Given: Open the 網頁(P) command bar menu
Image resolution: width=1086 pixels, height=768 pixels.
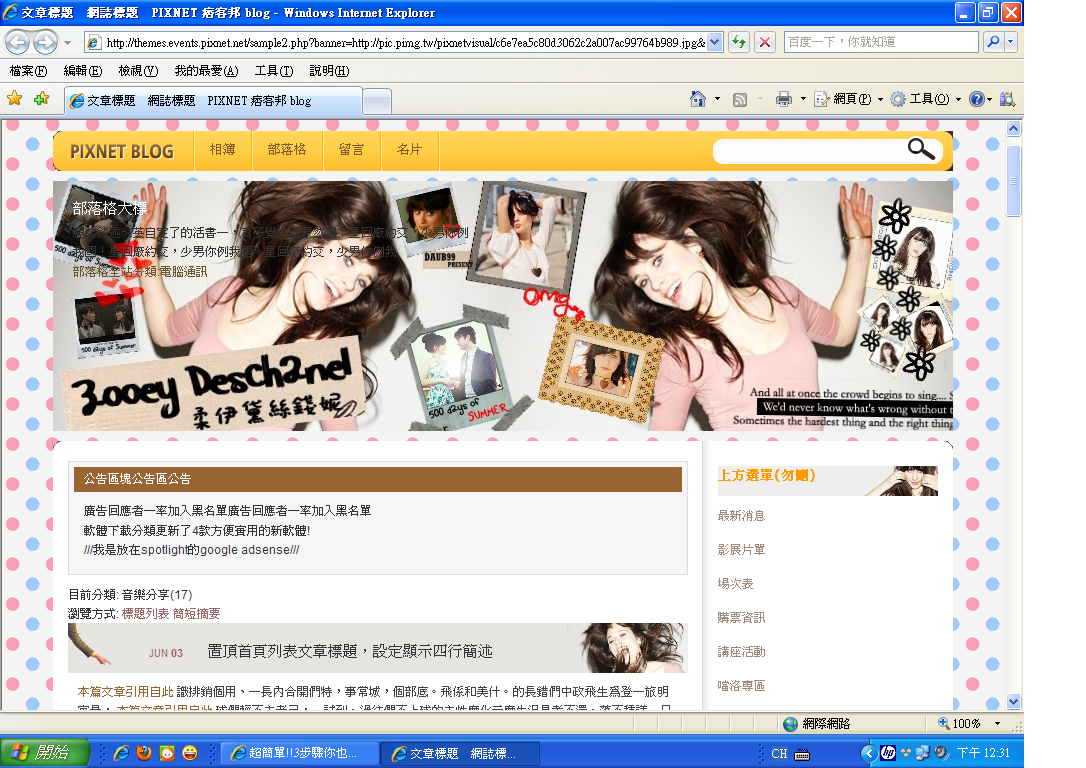Looking at the screenshot, I should 848,99.
